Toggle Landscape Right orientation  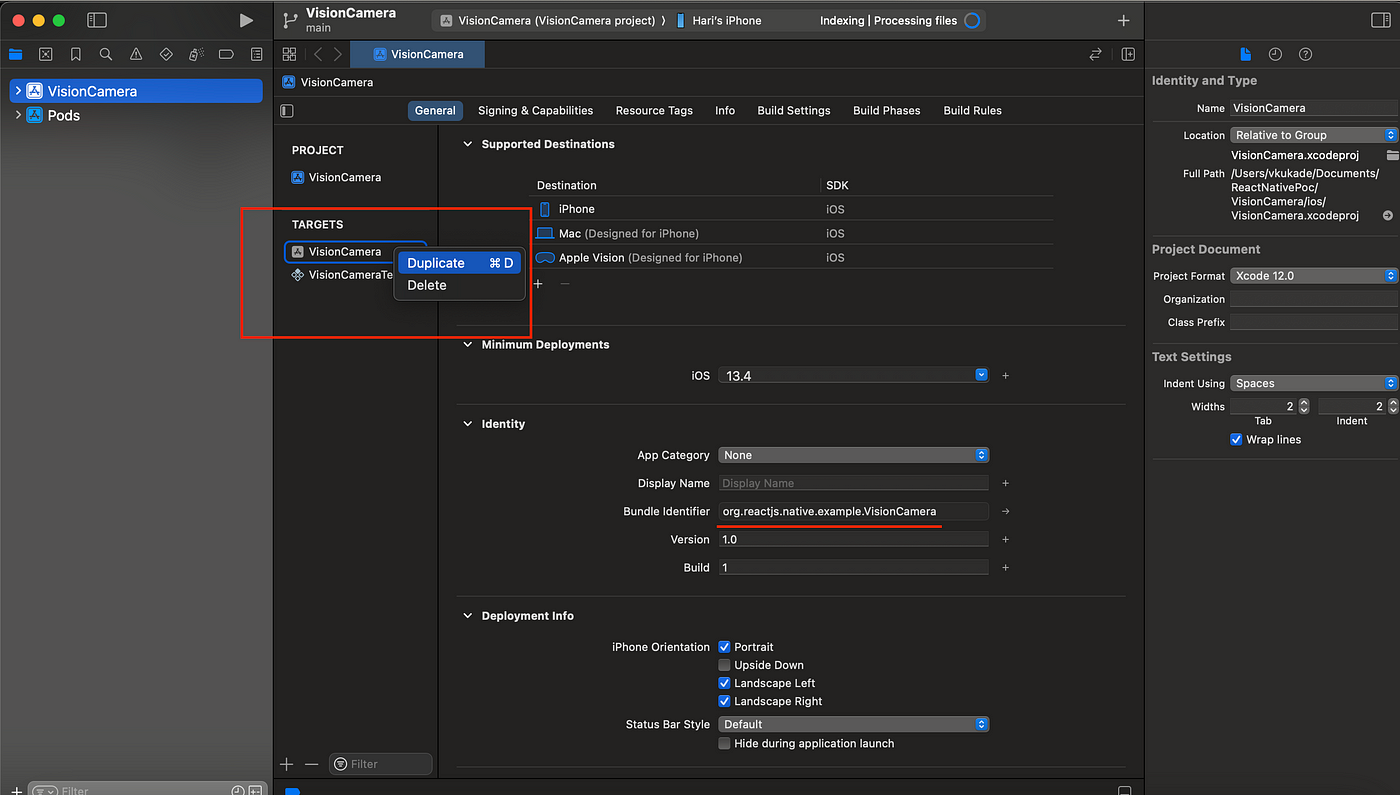725,701
